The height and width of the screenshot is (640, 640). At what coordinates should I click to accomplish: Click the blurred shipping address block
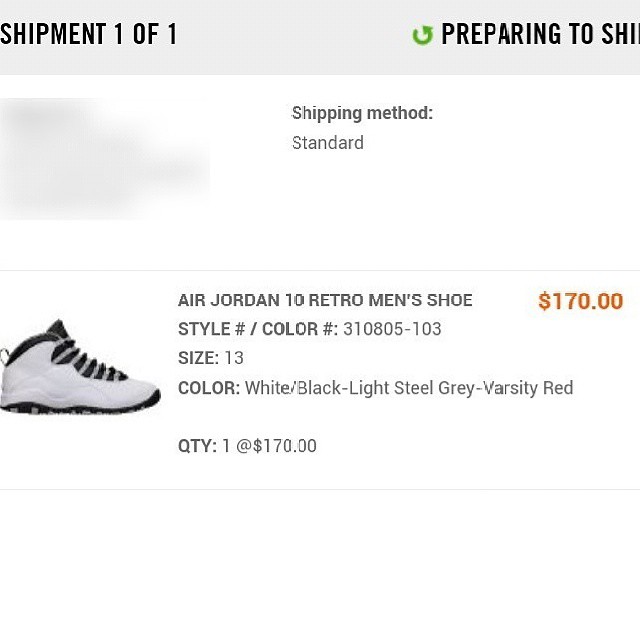click(105, 158)
